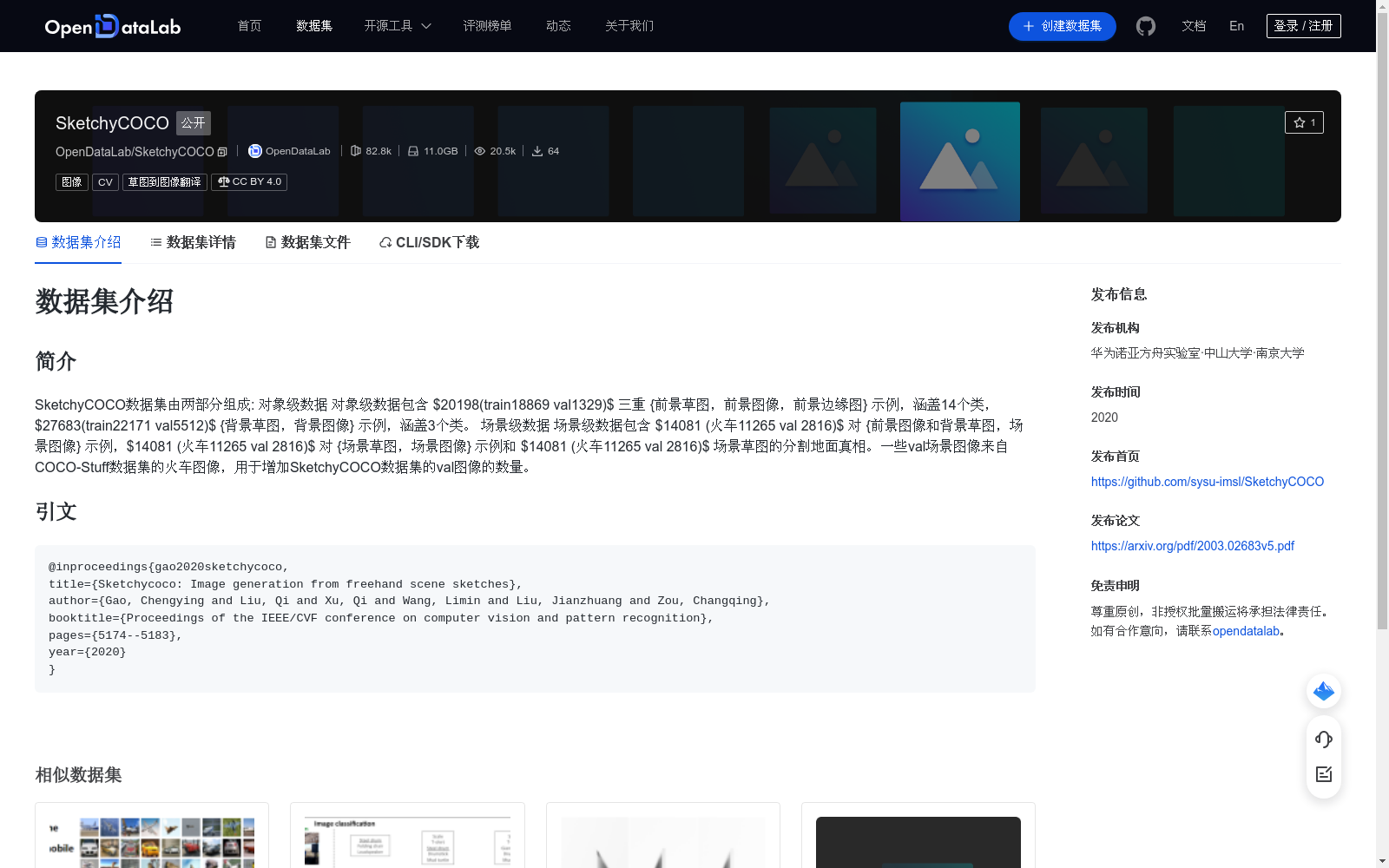The height and width of the screenshot is (868, 1389).
Task: Click the plus icon in 创建数据集
Action: (1029, 26)
